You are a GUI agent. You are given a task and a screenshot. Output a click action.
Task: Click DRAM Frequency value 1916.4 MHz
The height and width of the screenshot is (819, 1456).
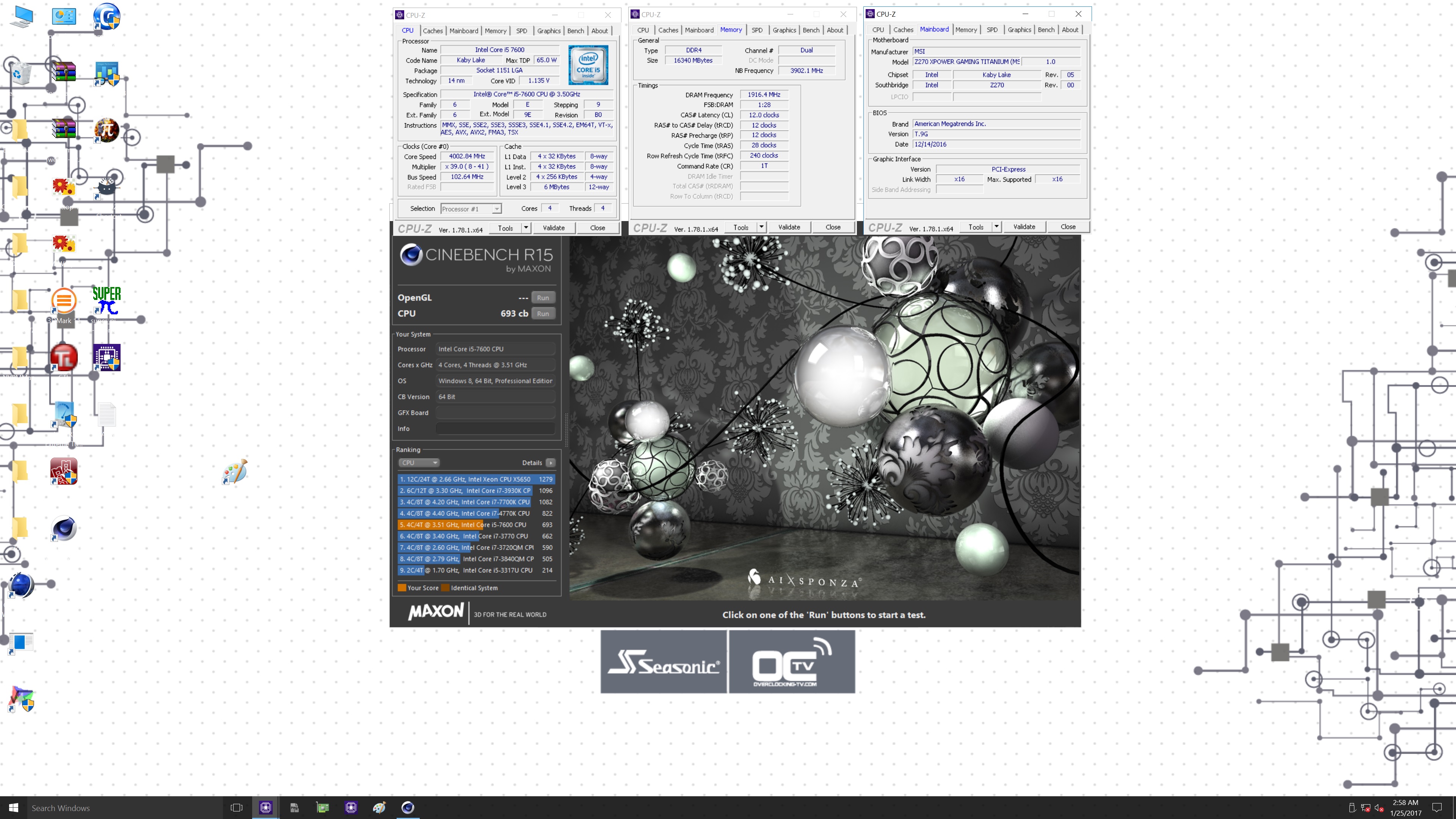764,95
